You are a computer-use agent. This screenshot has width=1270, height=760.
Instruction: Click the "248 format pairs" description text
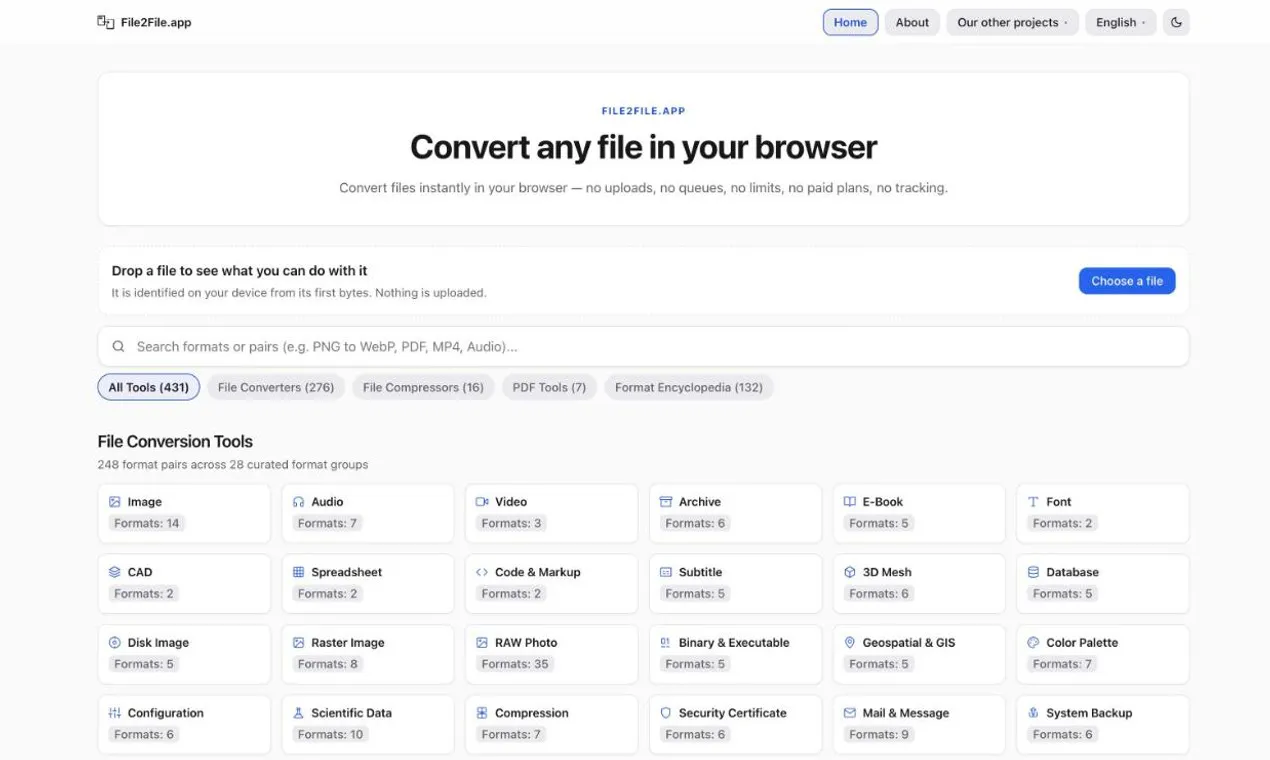coord(233,465)
